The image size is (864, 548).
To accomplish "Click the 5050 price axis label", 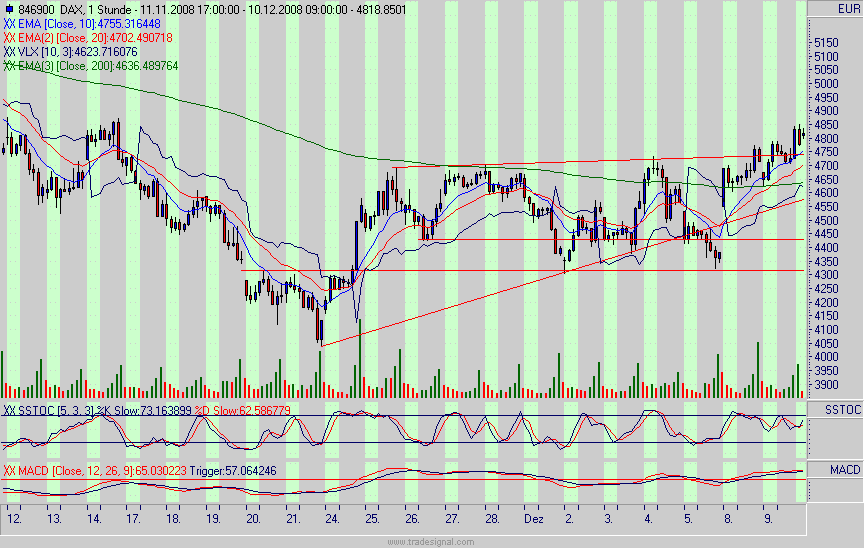I will tap(825, 70).
